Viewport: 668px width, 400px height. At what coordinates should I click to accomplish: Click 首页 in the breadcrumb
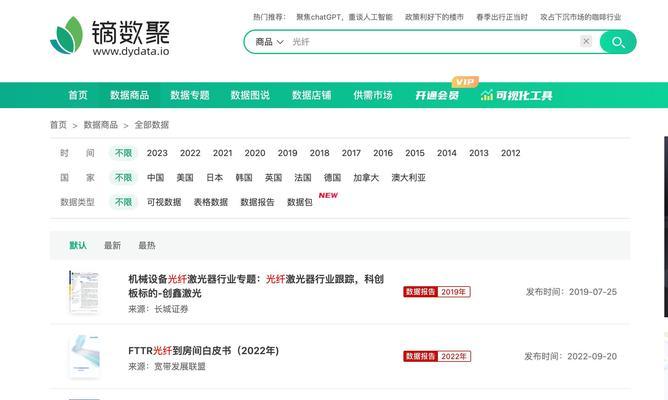click(58, 125)
